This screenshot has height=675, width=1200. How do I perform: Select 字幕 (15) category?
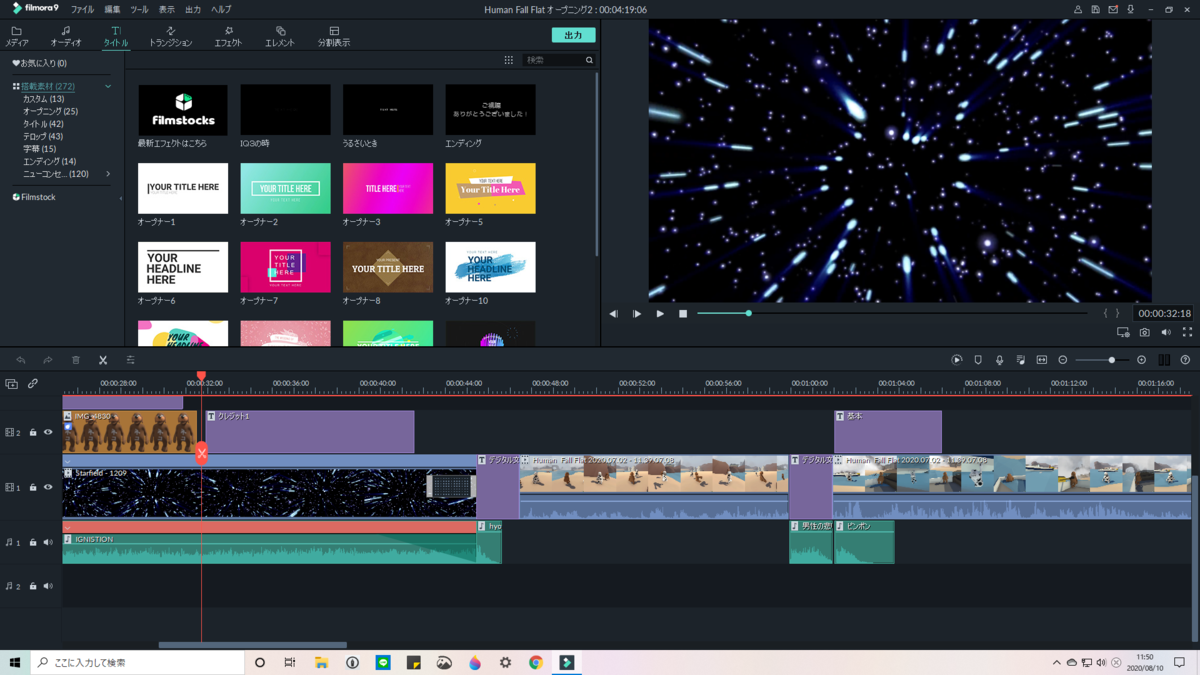point(40,149)
